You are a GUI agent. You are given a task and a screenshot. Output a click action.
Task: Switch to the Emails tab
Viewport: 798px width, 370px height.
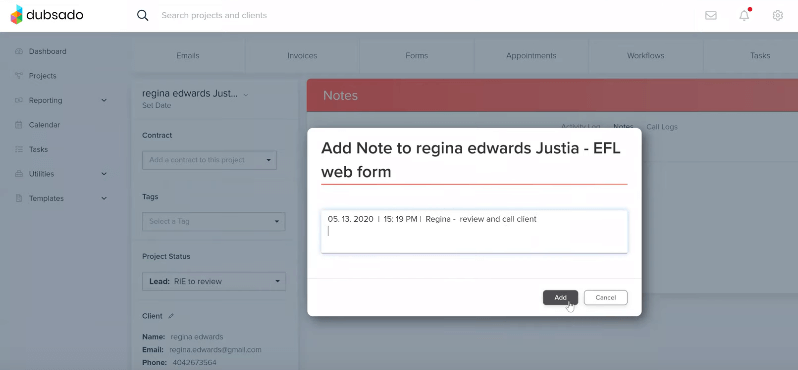(x=188, y=55)
